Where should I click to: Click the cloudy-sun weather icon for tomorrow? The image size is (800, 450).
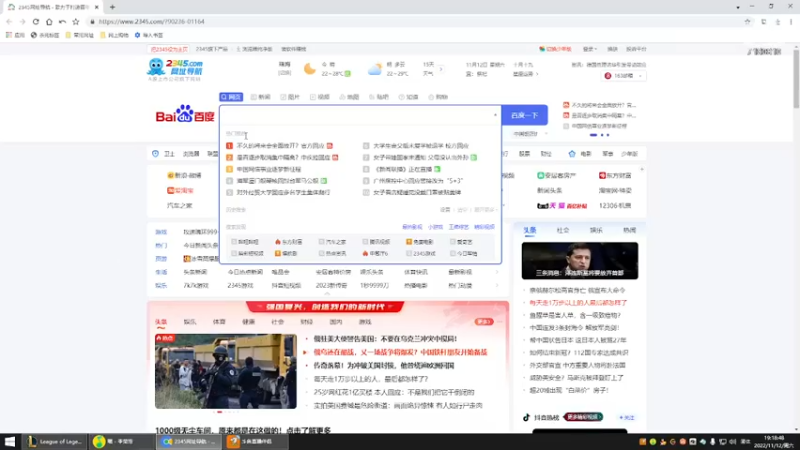(x=375, y=69)
